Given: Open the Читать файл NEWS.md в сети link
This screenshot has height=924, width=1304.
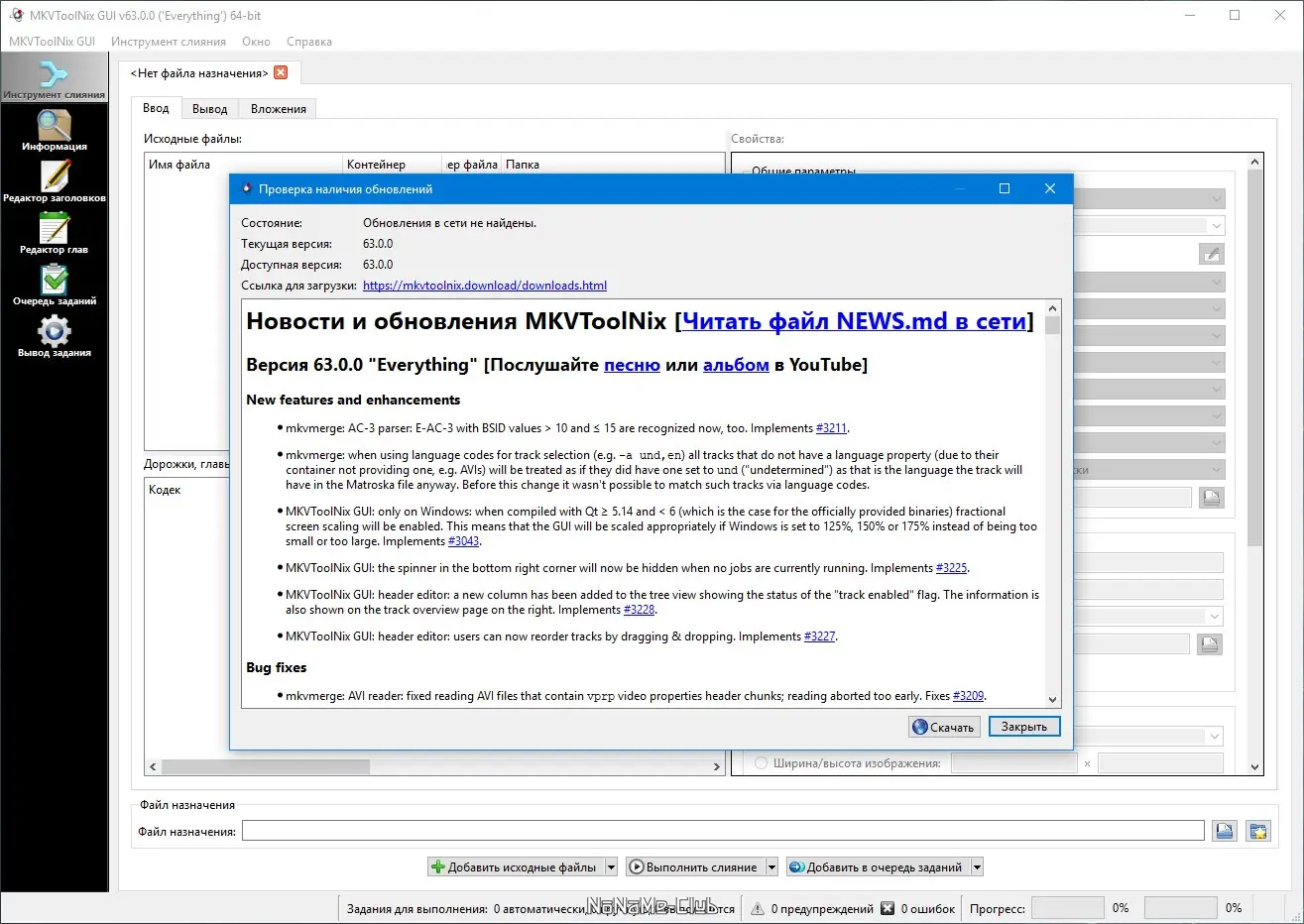Looking at the screenshot, I should 854,321.
